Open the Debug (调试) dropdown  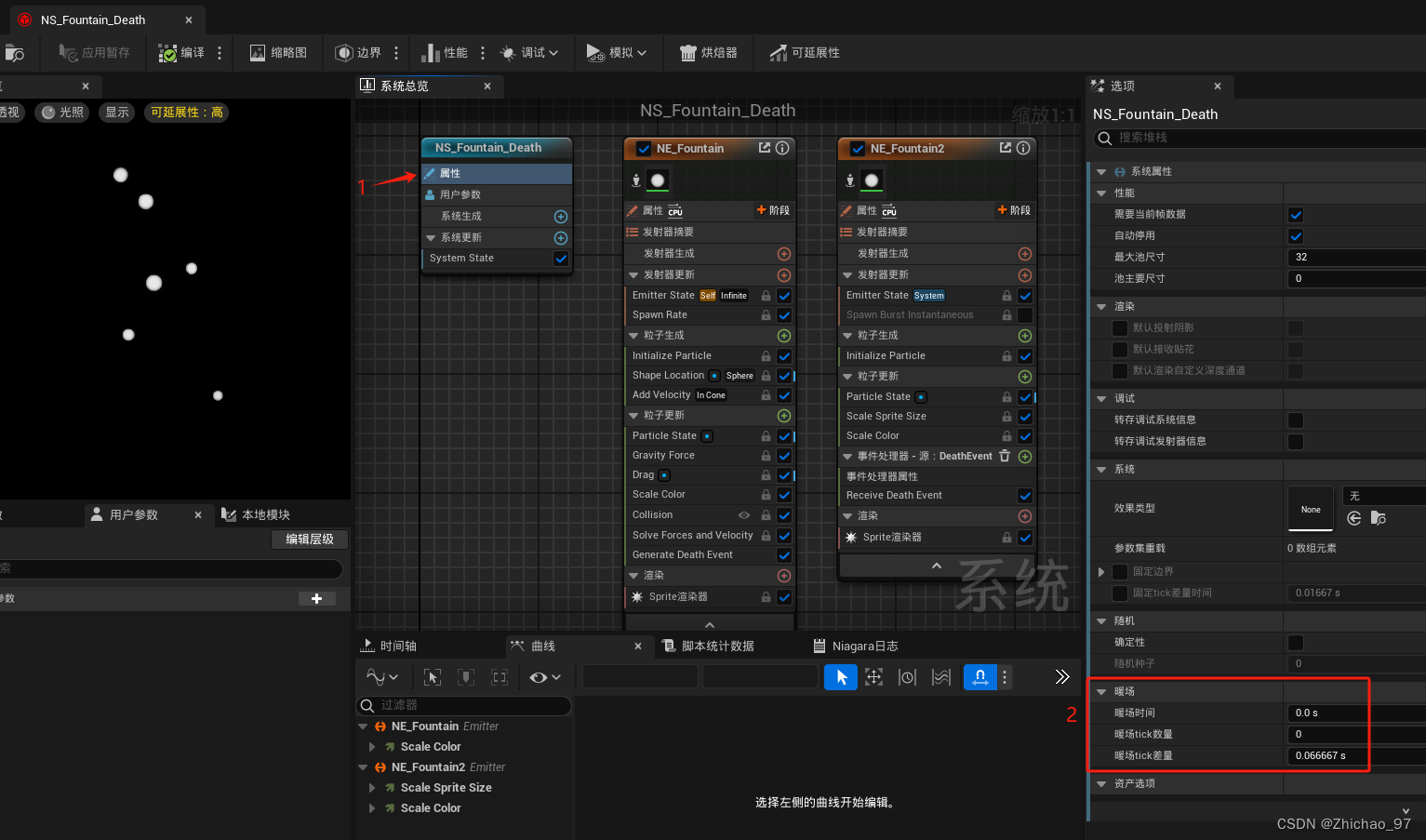(x=529, y=53)
